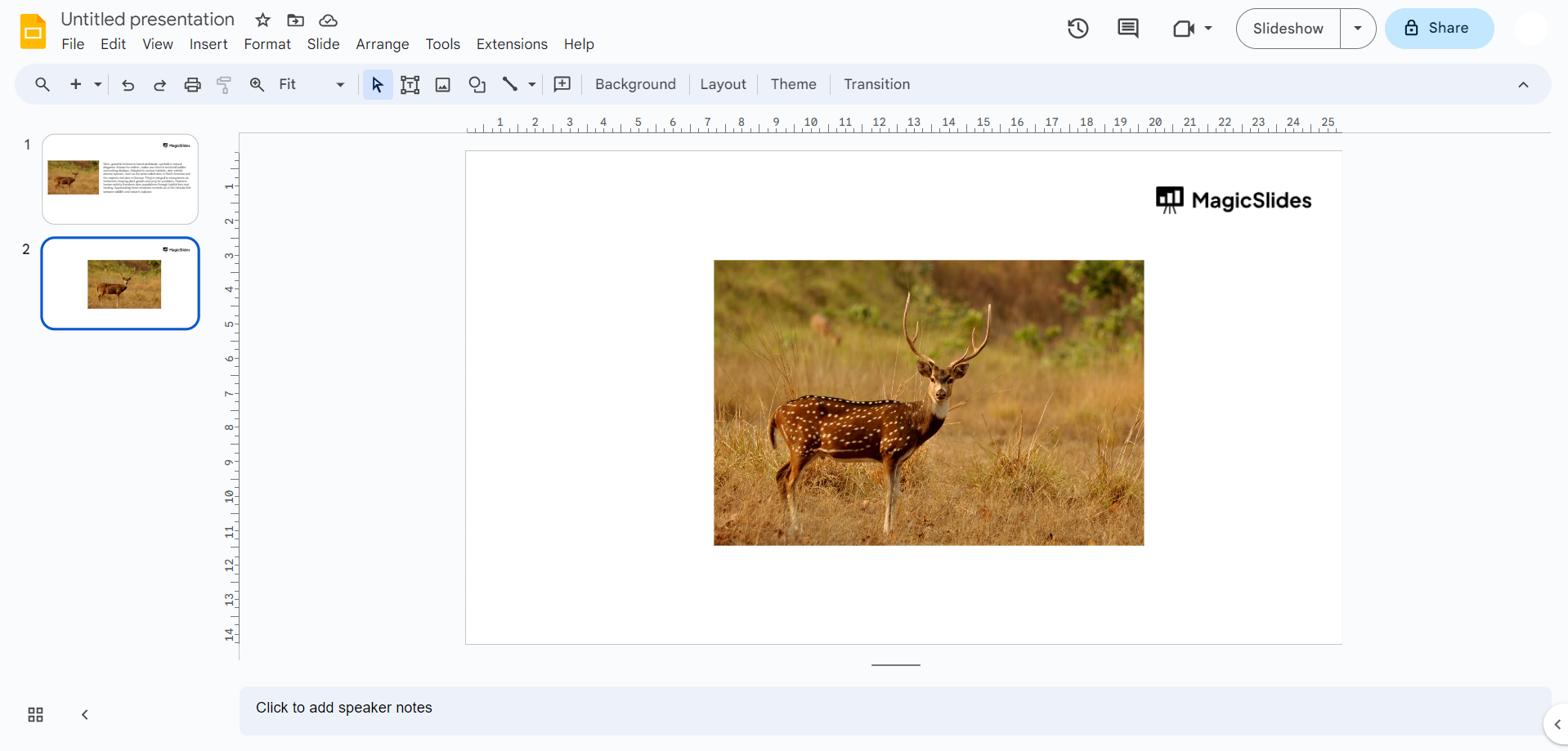Print the presentation using printer icon
This screenshot has width=1568, height=751.
[x=192, y=85]
